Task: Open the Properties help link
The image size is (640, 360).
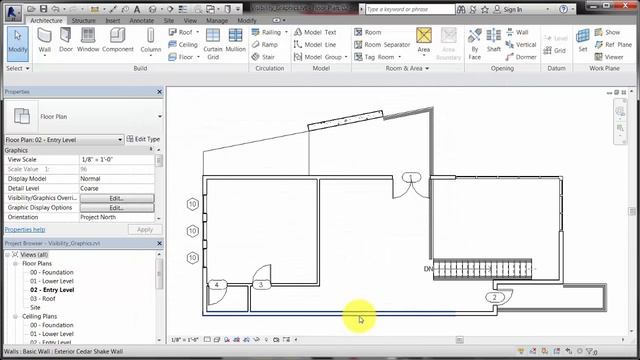Action: (25, 229)
